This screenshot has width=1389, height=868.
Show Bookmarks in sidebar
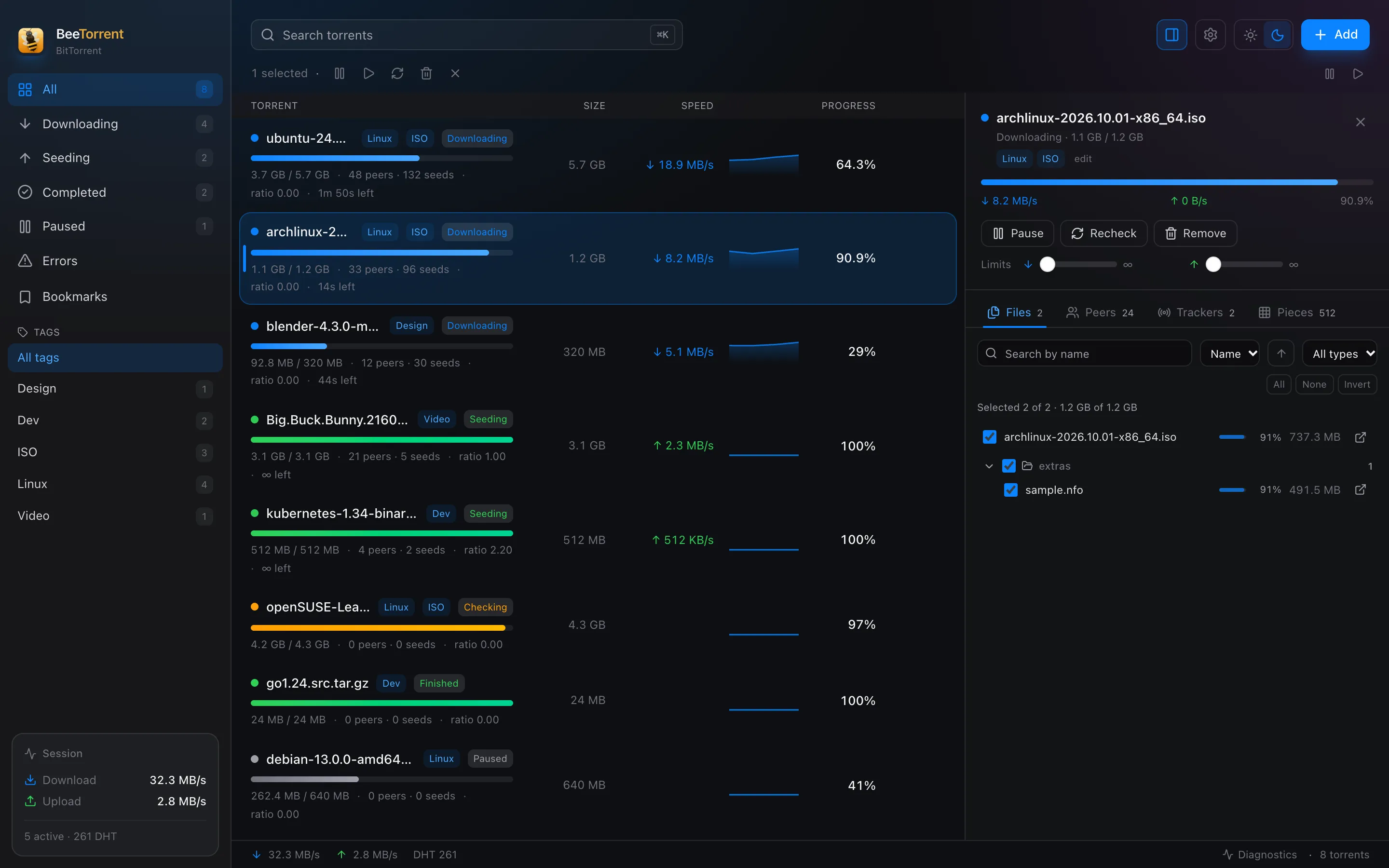(x=115, y=297)
